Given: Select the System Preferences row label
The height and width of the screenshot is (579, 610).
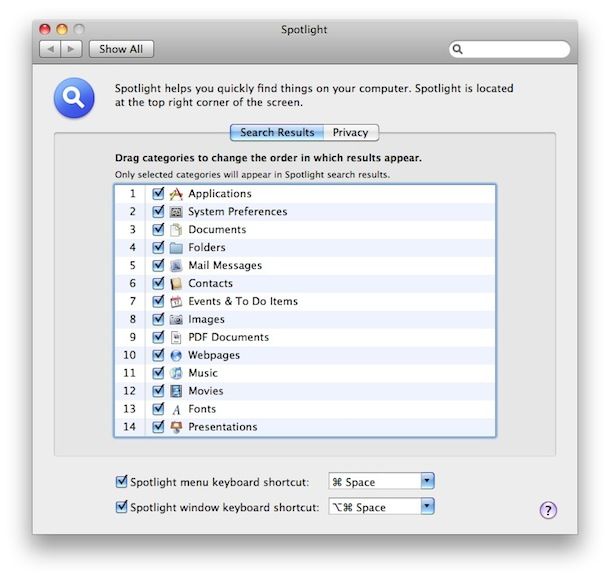Looking at the screenshot, I should (x=238, y=212).
